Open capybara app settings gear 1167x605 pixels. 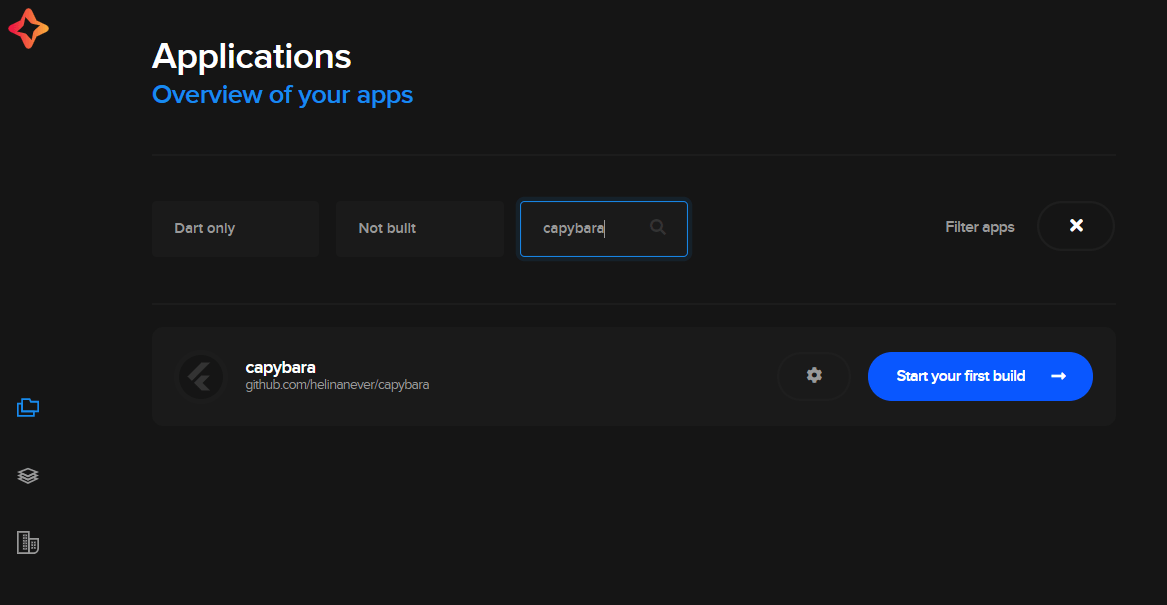813,376
